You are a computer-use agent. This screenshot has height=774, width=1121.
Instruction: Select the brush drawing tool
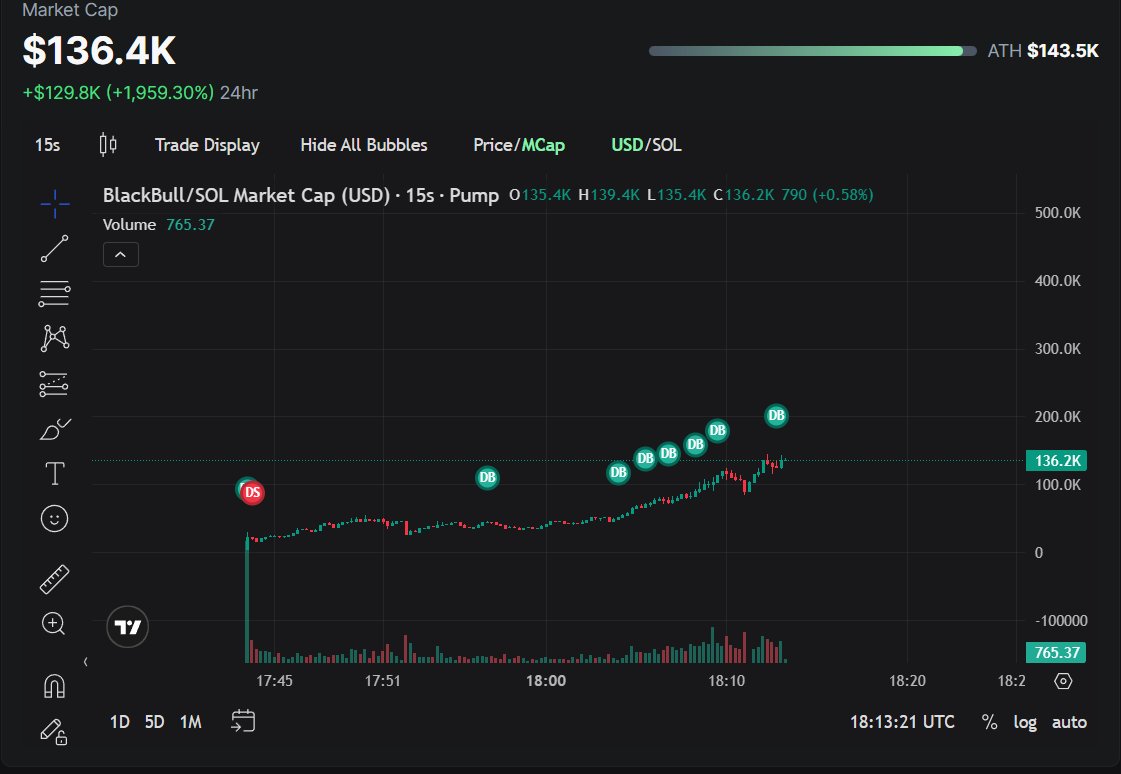point(54,428)
